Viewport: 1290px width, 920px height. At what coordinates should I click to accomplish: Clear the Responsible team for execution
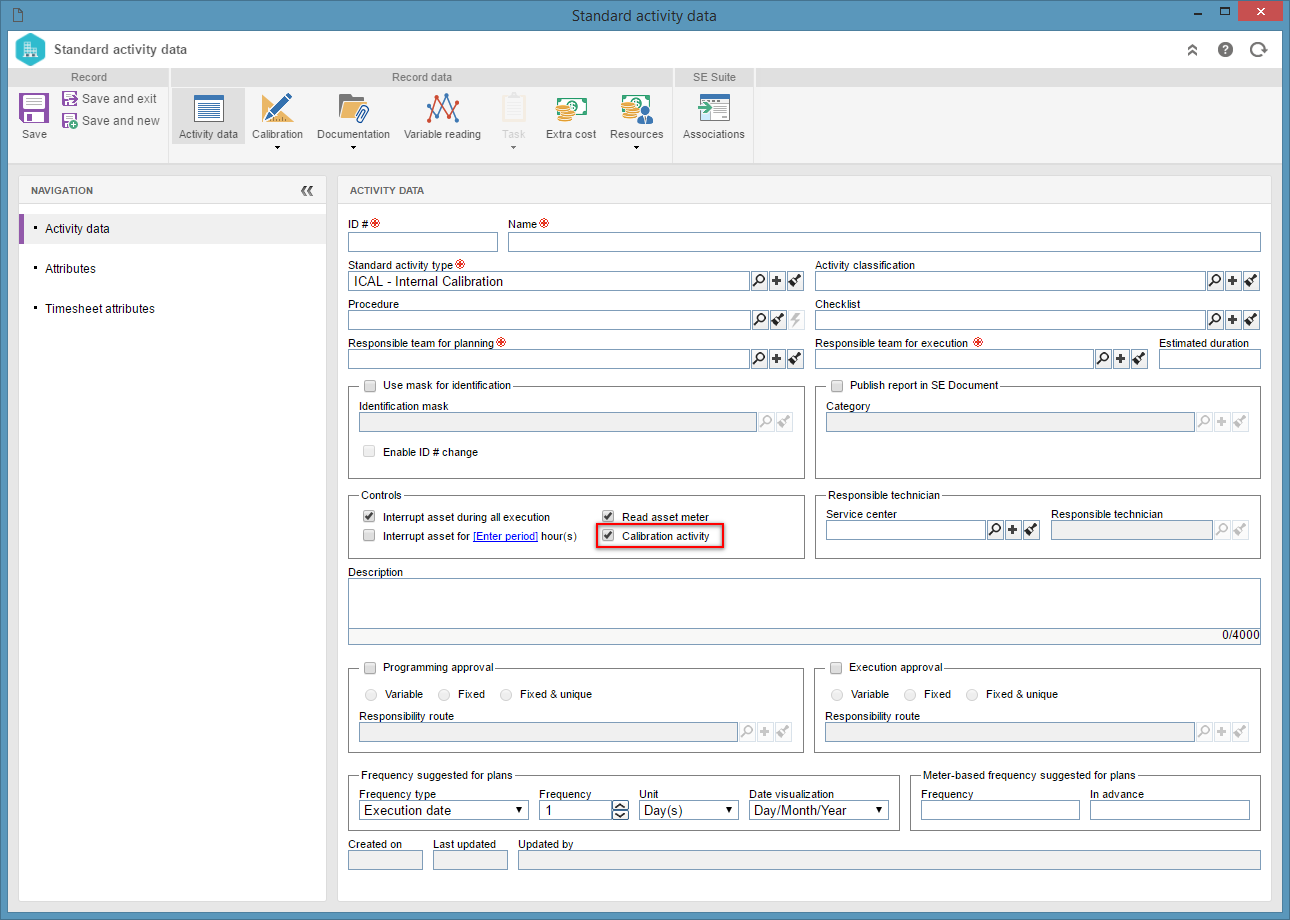(x=1139, y=359)
